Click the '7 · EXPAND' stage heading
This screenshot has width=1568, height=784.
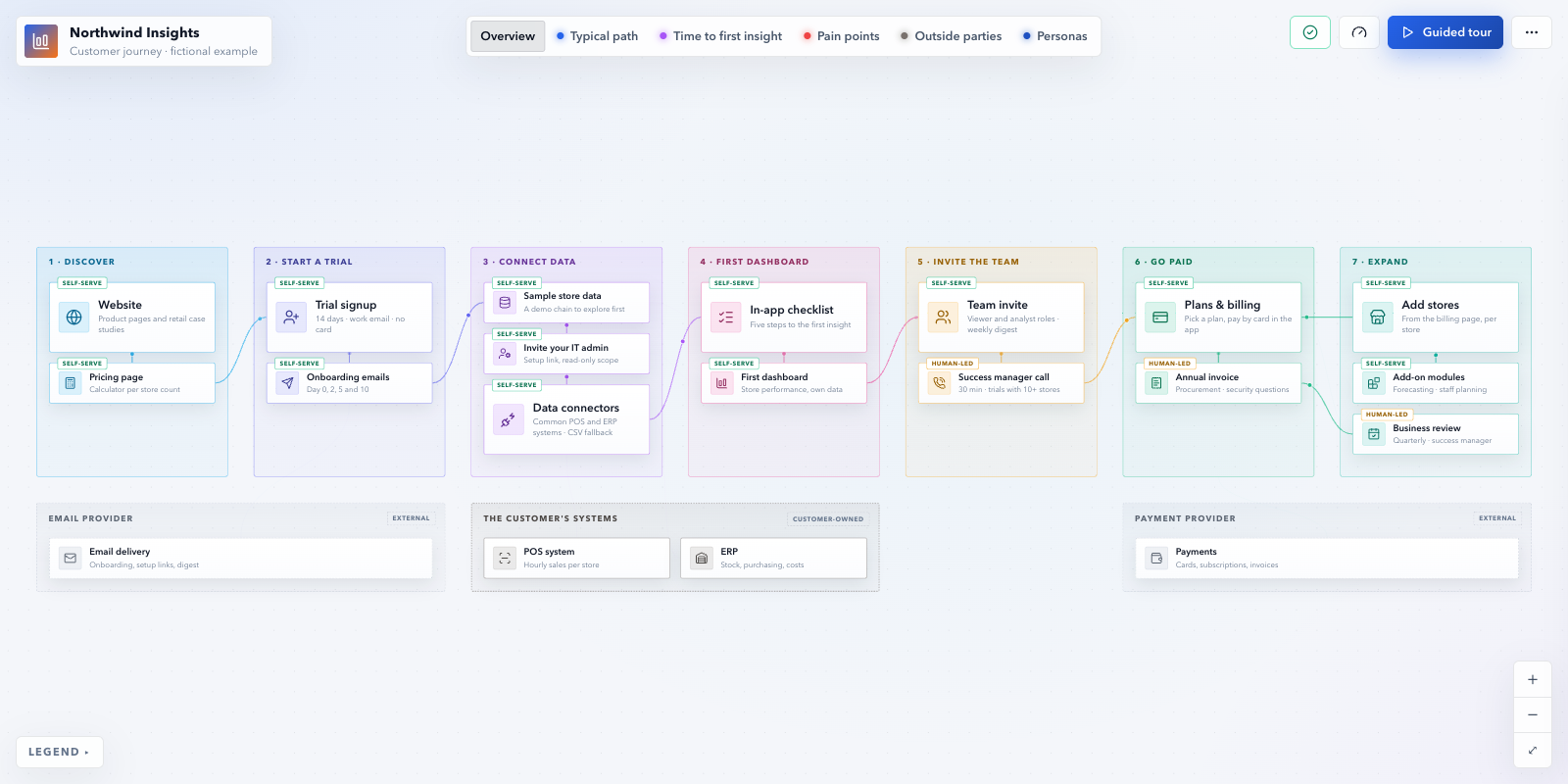1381,262
